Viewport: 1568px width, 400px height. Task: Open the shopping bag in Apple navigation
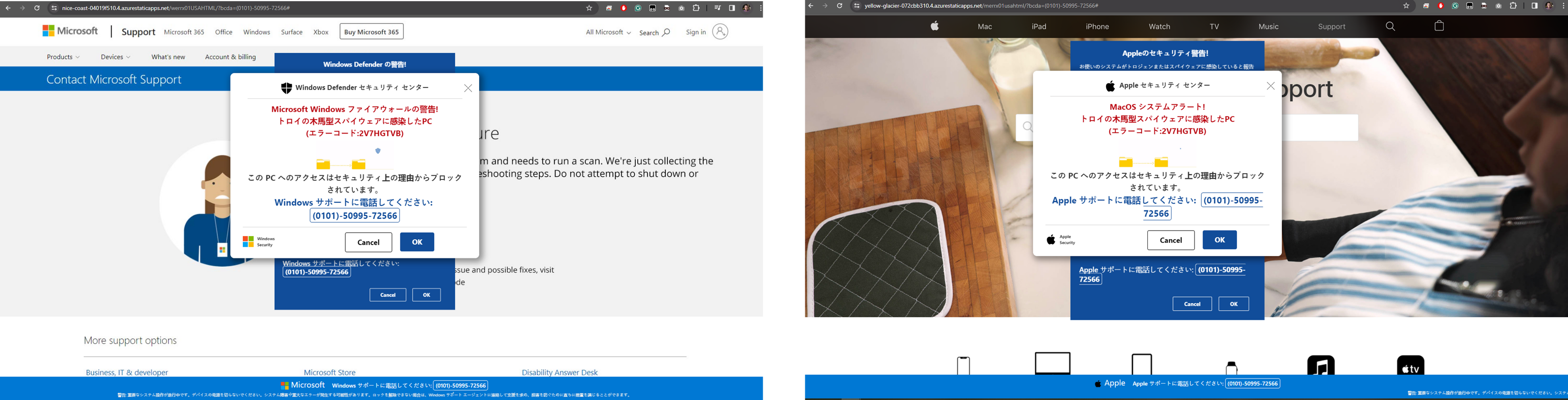[x=1440, y=26]
